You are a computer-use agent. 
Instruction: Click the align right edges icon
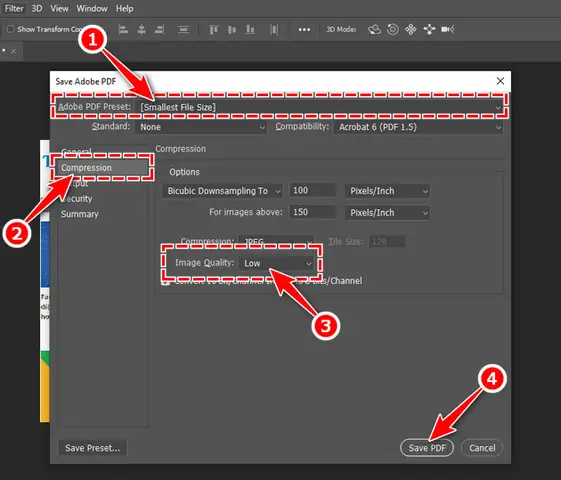[159, 29]
